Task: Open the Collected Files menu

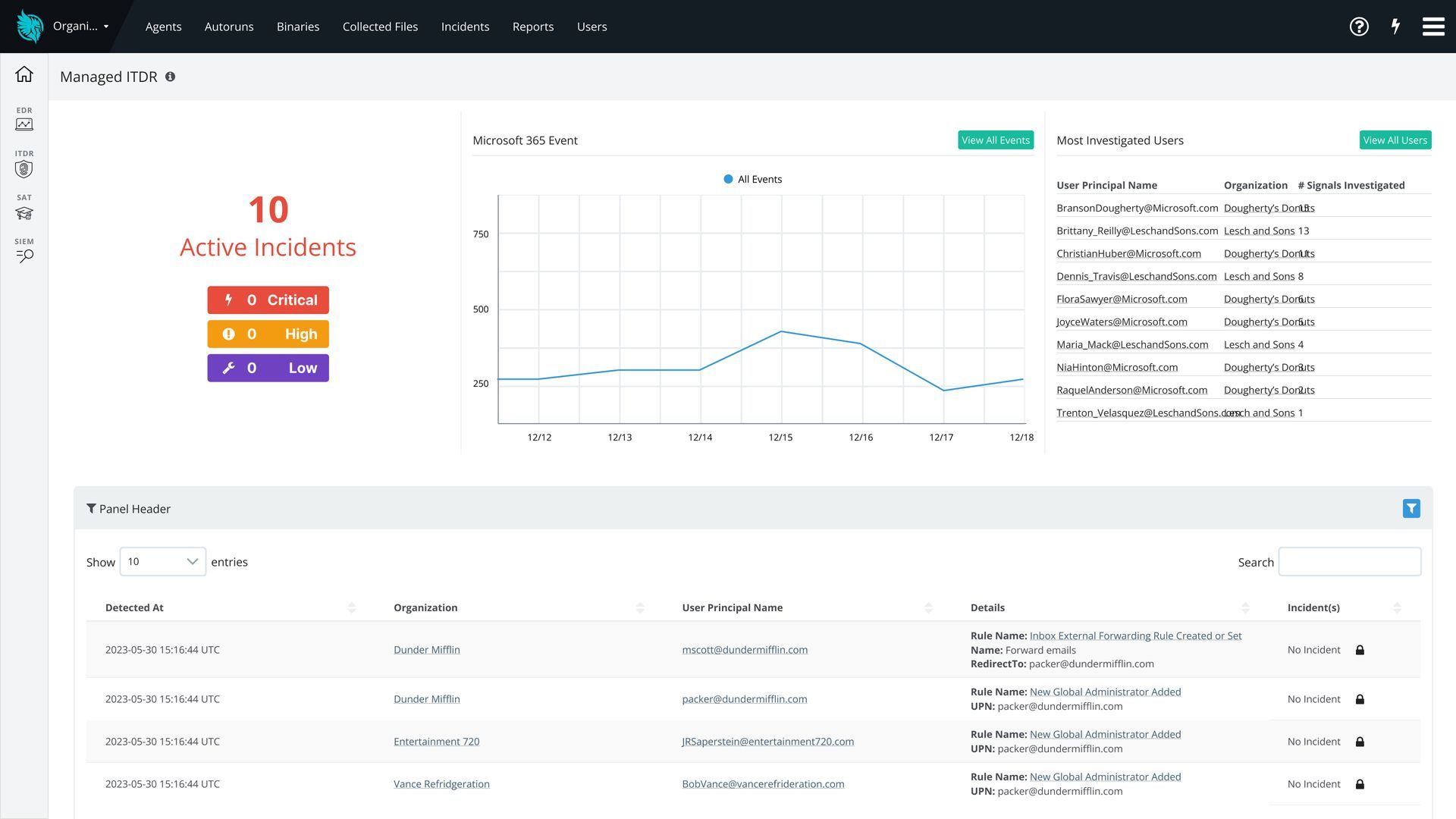Action: tap(380, 27)
